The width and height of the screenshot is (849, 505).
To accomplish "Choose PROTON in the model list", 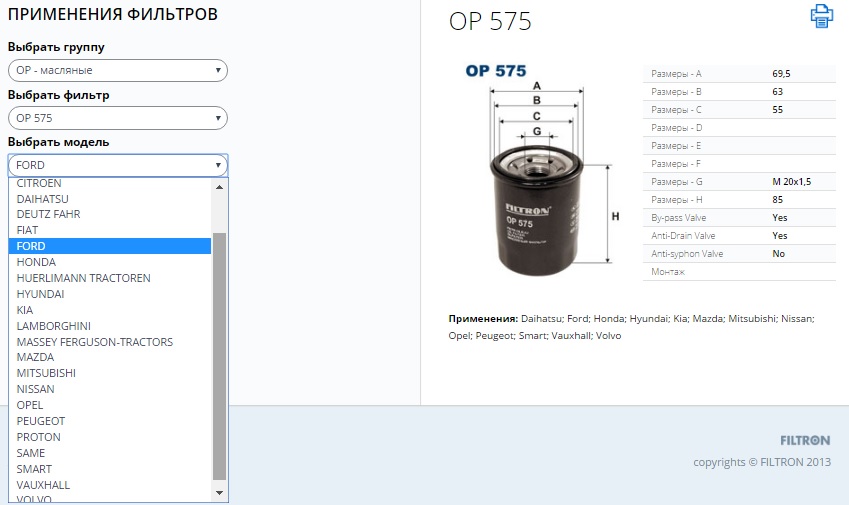I will [109, 437].
